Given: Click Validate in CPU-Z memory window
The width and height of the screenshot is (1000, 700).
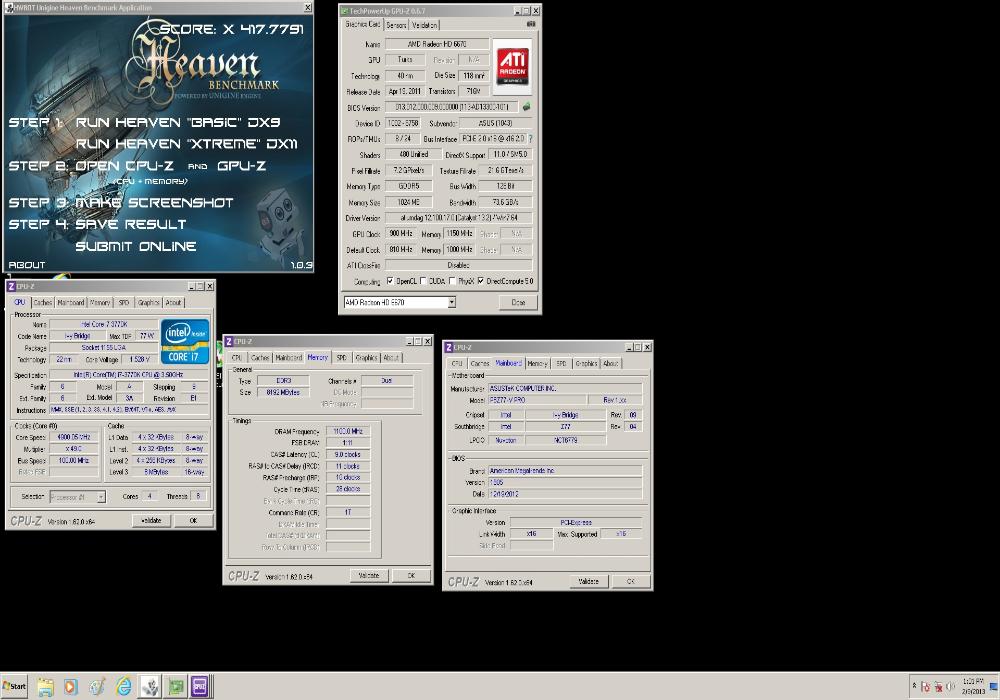Looking at the screenshot, I should tap(369, 576).
